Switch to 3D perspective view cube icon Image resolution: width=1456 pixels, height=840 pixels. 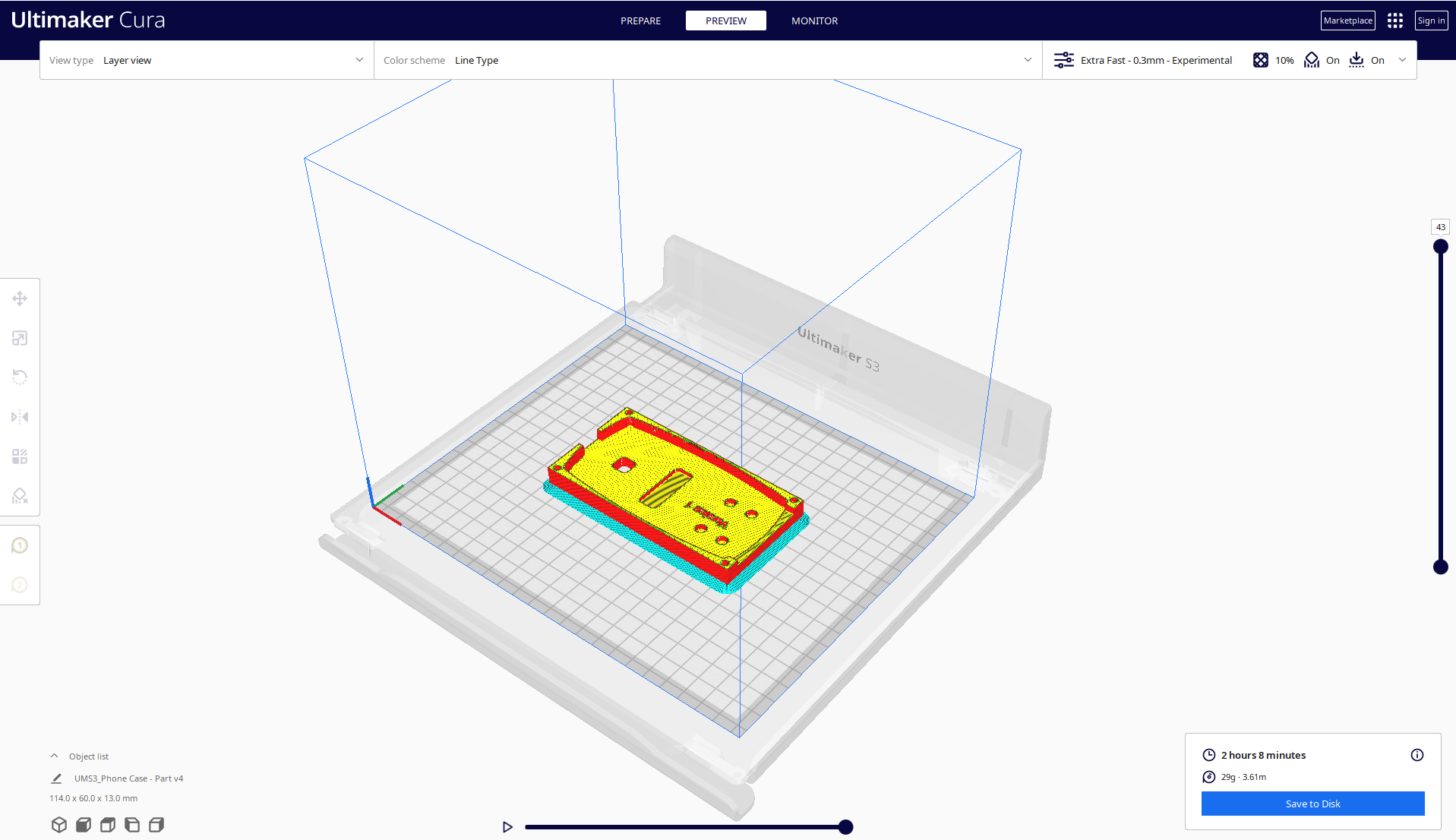pyautogui.click(x=59, y=825)
